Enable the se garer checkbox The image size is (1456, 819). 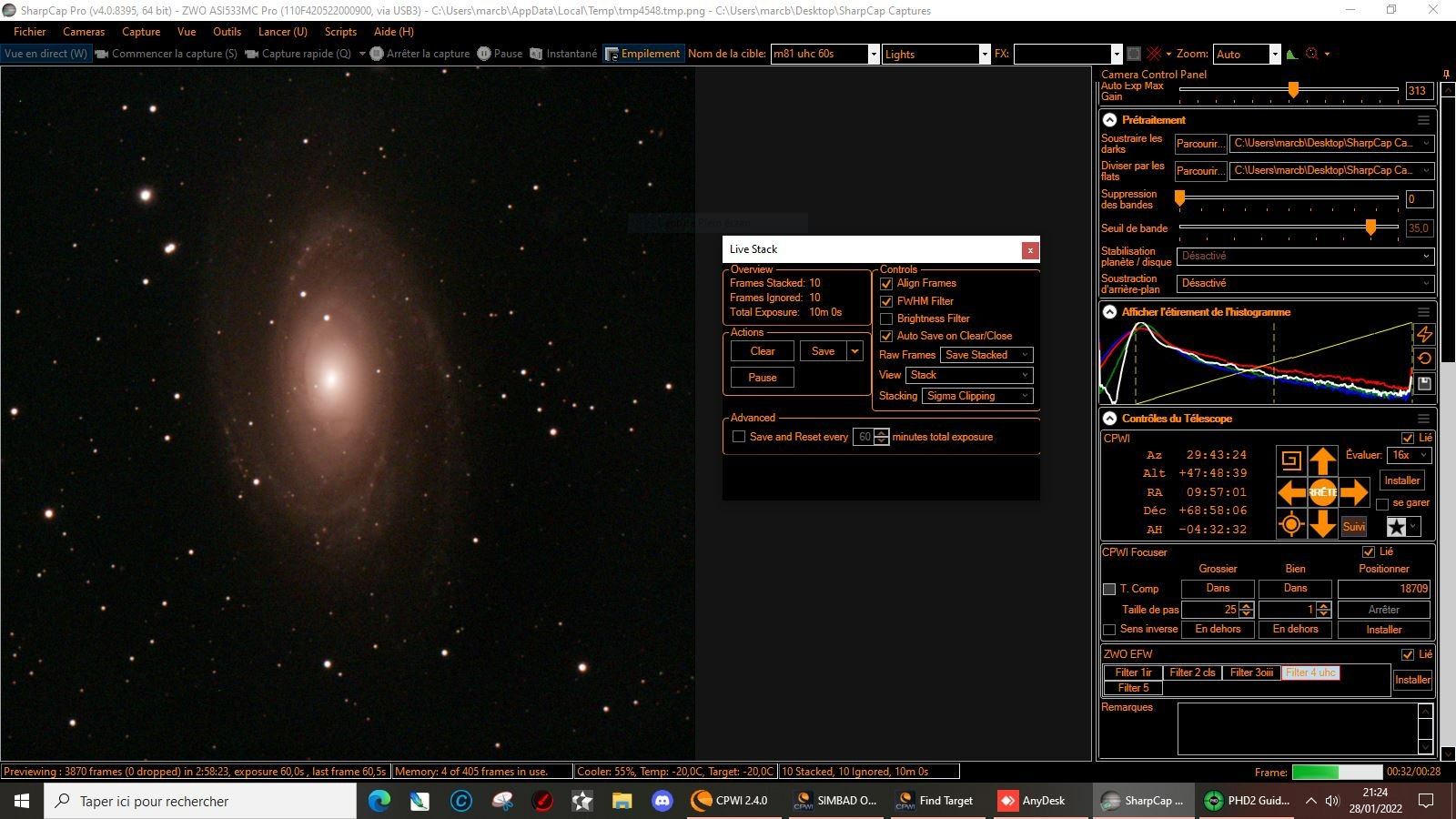coord(1382,503)
